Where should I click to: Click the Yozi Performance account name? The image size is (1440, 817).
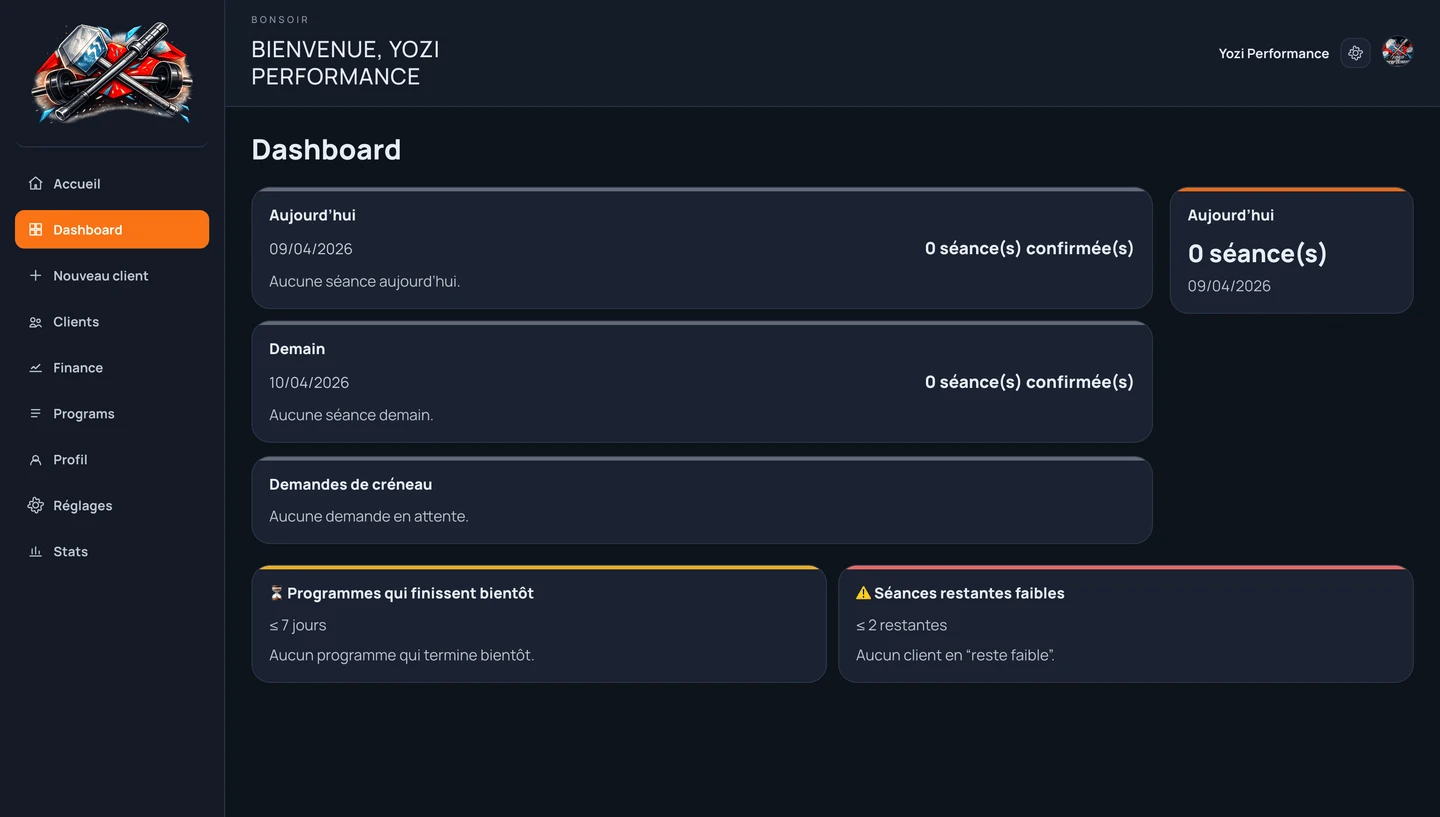[x=1273, y=54]
